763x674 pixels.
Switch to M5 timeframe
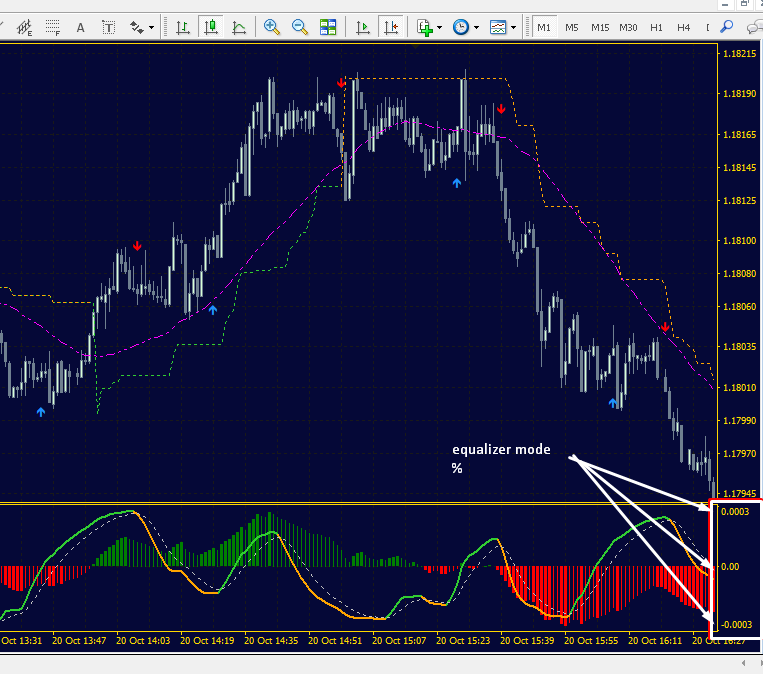572,28
